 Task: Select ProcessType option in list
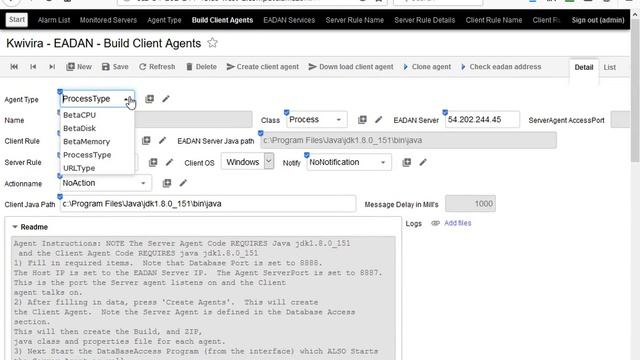click(x=87, y=155)
